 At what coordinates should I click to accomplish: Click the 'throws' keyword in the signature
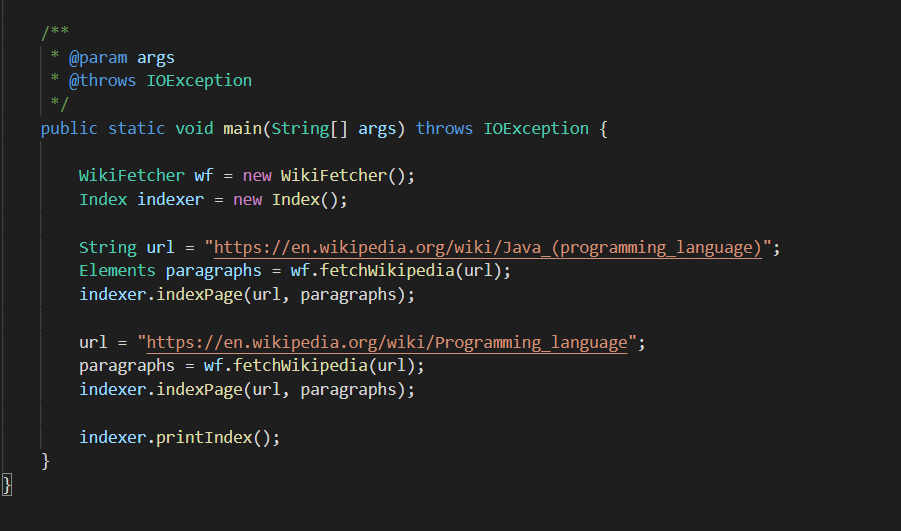444,129
